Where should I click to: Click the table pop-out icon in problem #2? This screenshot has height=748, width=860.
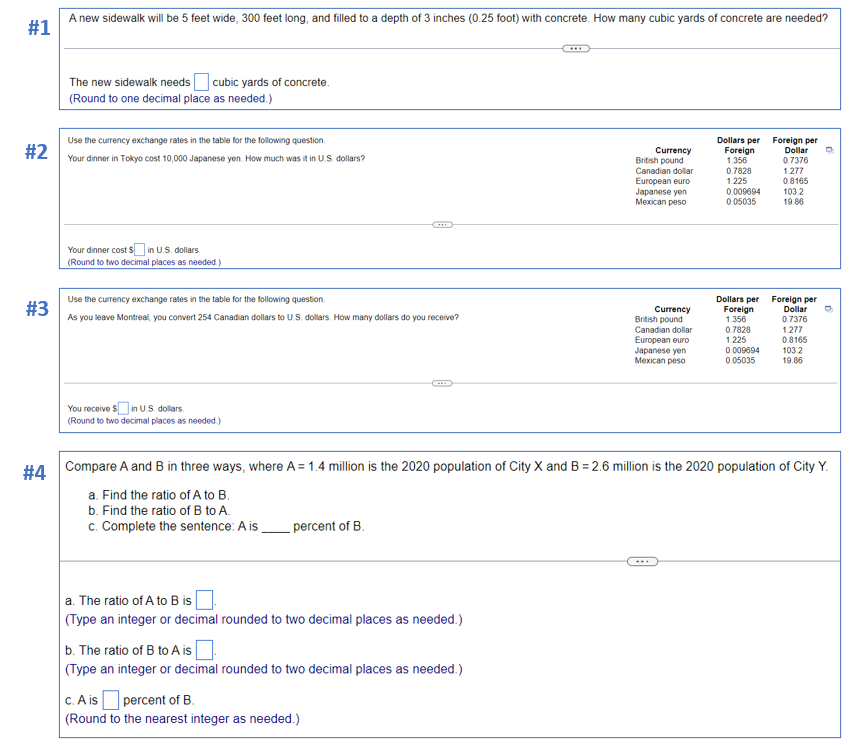tap(830, 148)
